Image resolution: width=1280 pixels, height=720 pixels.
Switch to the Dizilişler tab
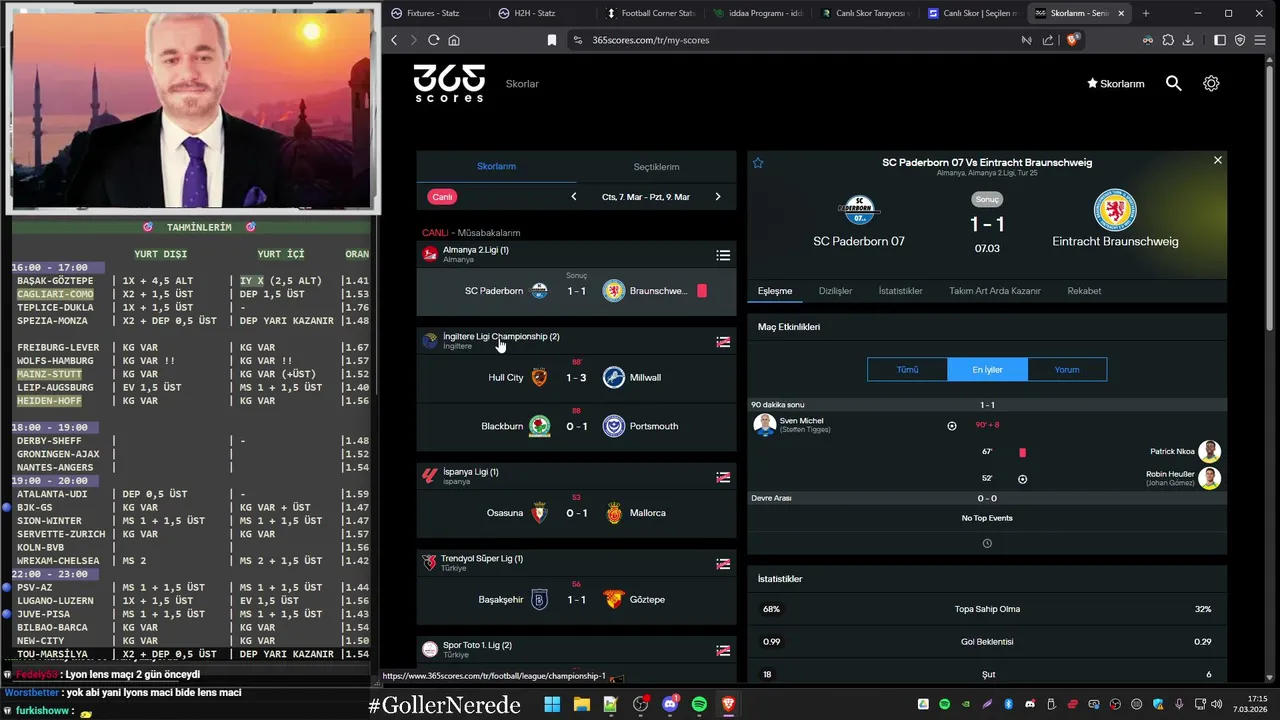pyautogui.click(x=836, y=291)
